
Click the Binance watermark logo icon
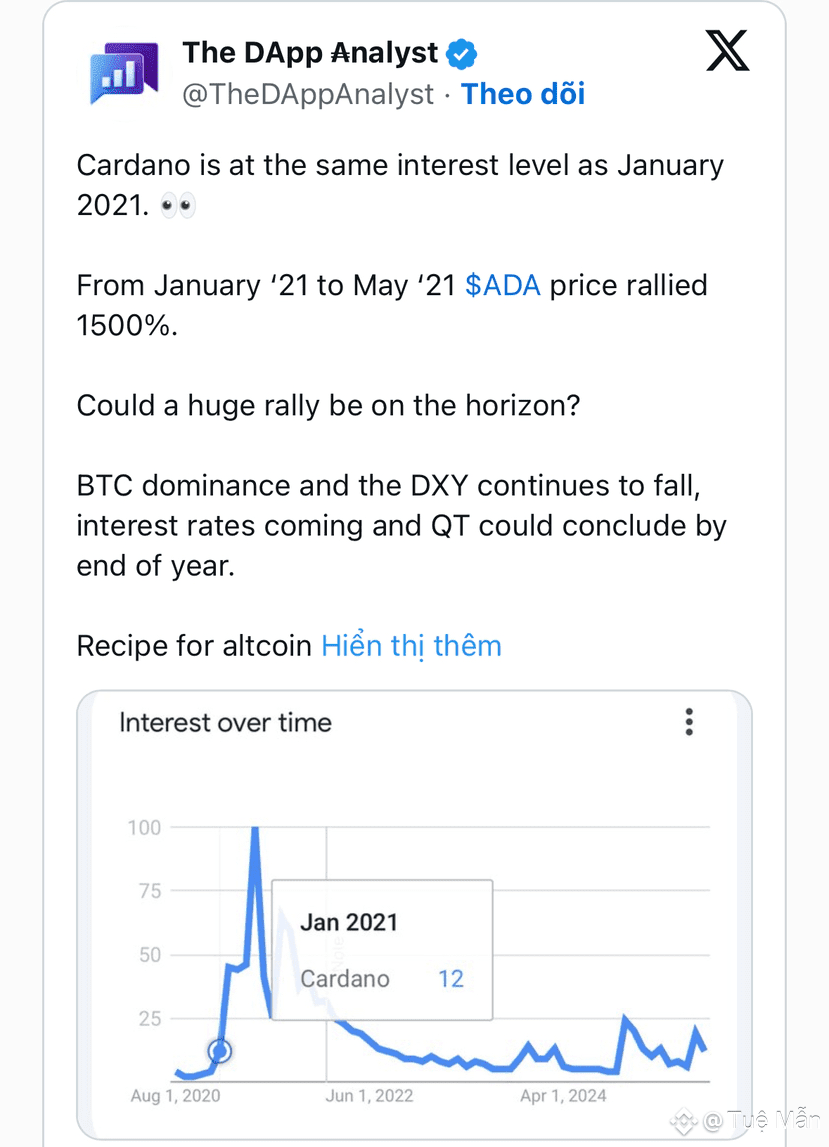click(683, 1120)
